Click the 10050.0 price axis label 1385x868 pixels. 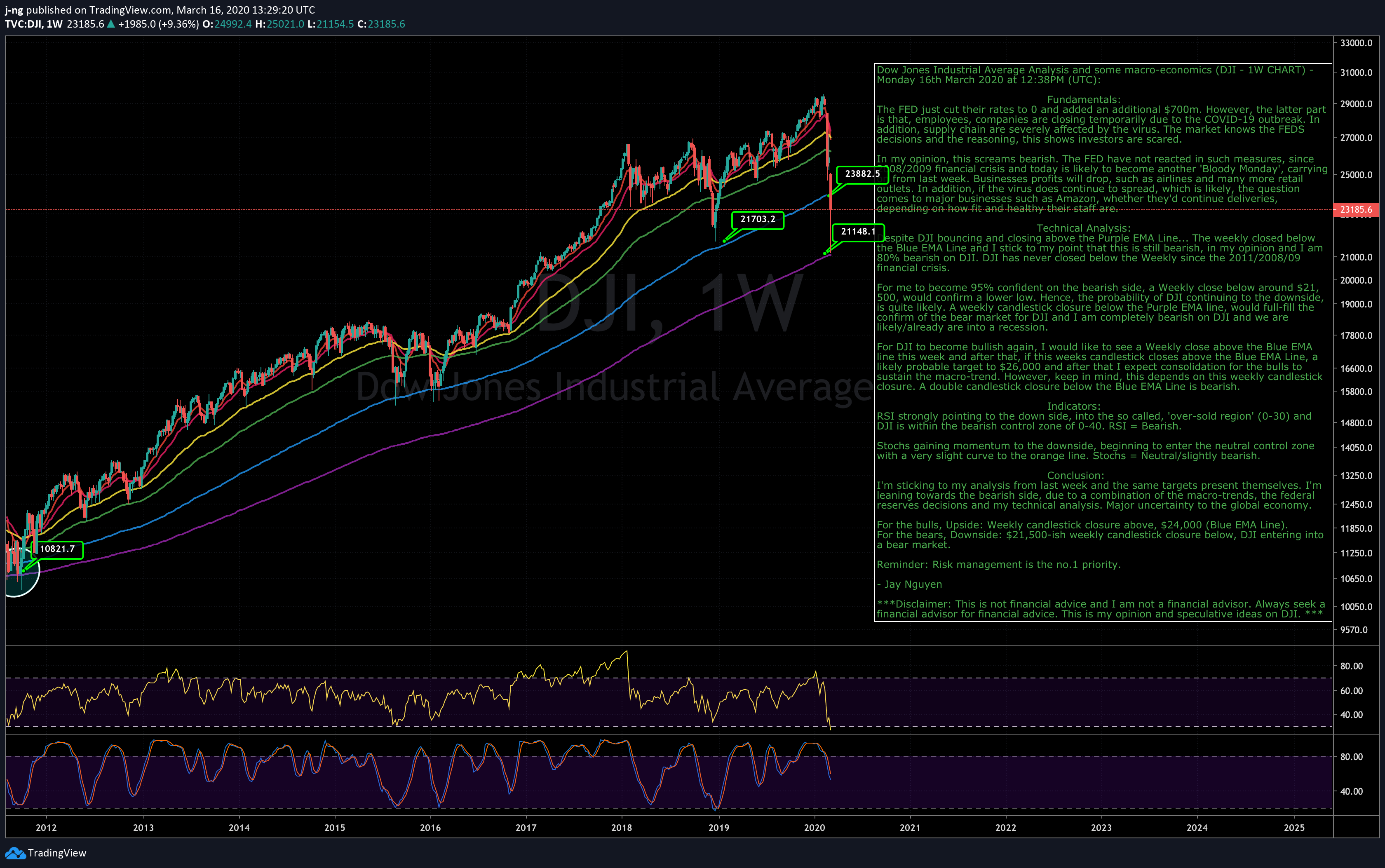[x=1356, y=607]
